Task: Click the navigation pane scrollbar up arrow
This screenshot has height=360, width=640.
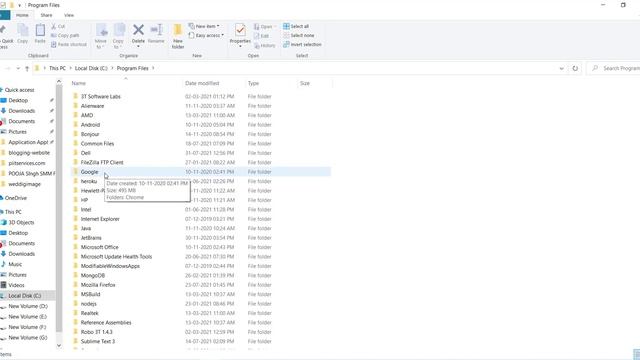Action: click(x=59, y=82)
